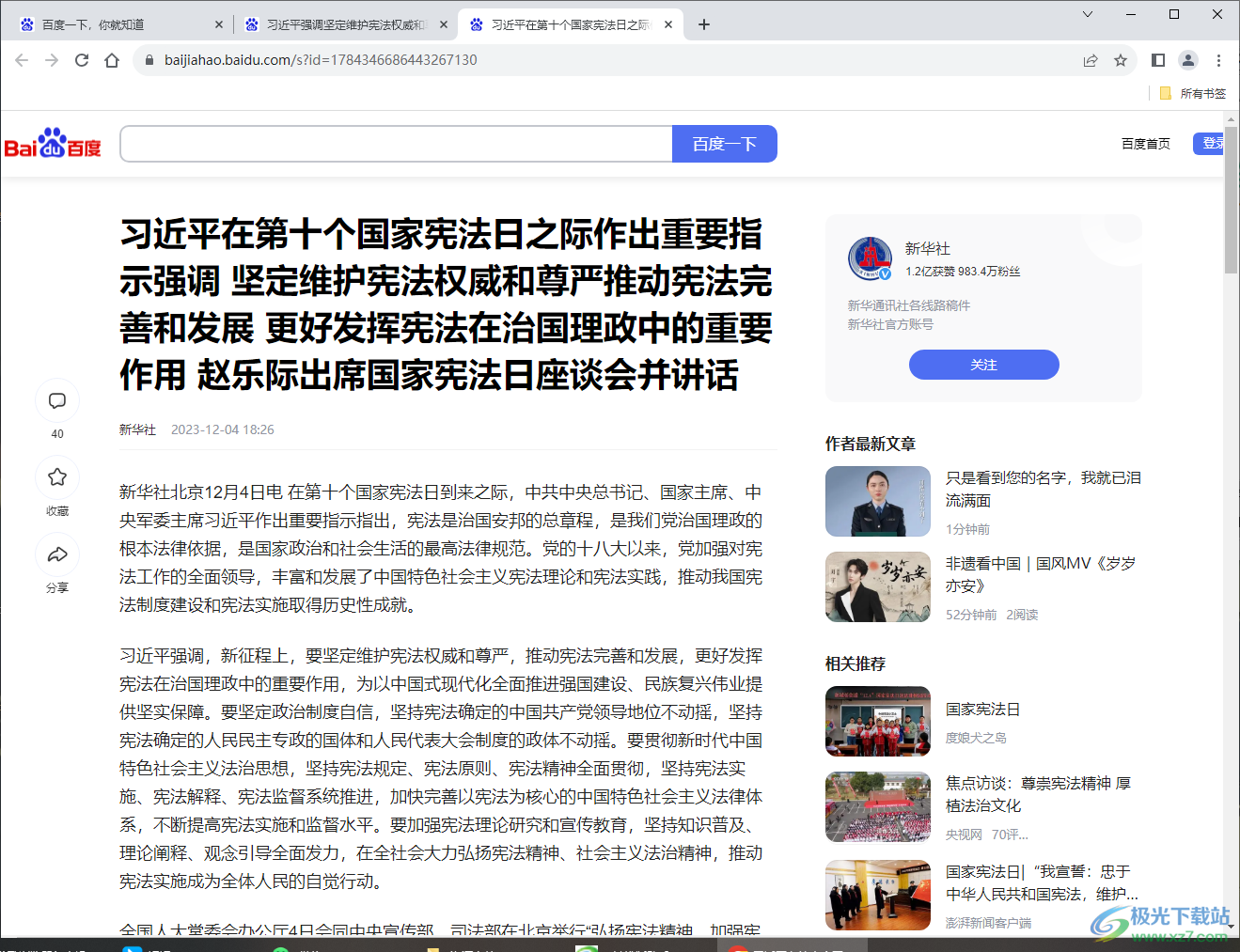Click the 1.2亿获赞 983.4万粉丝 stats

[x=963, y=272]
